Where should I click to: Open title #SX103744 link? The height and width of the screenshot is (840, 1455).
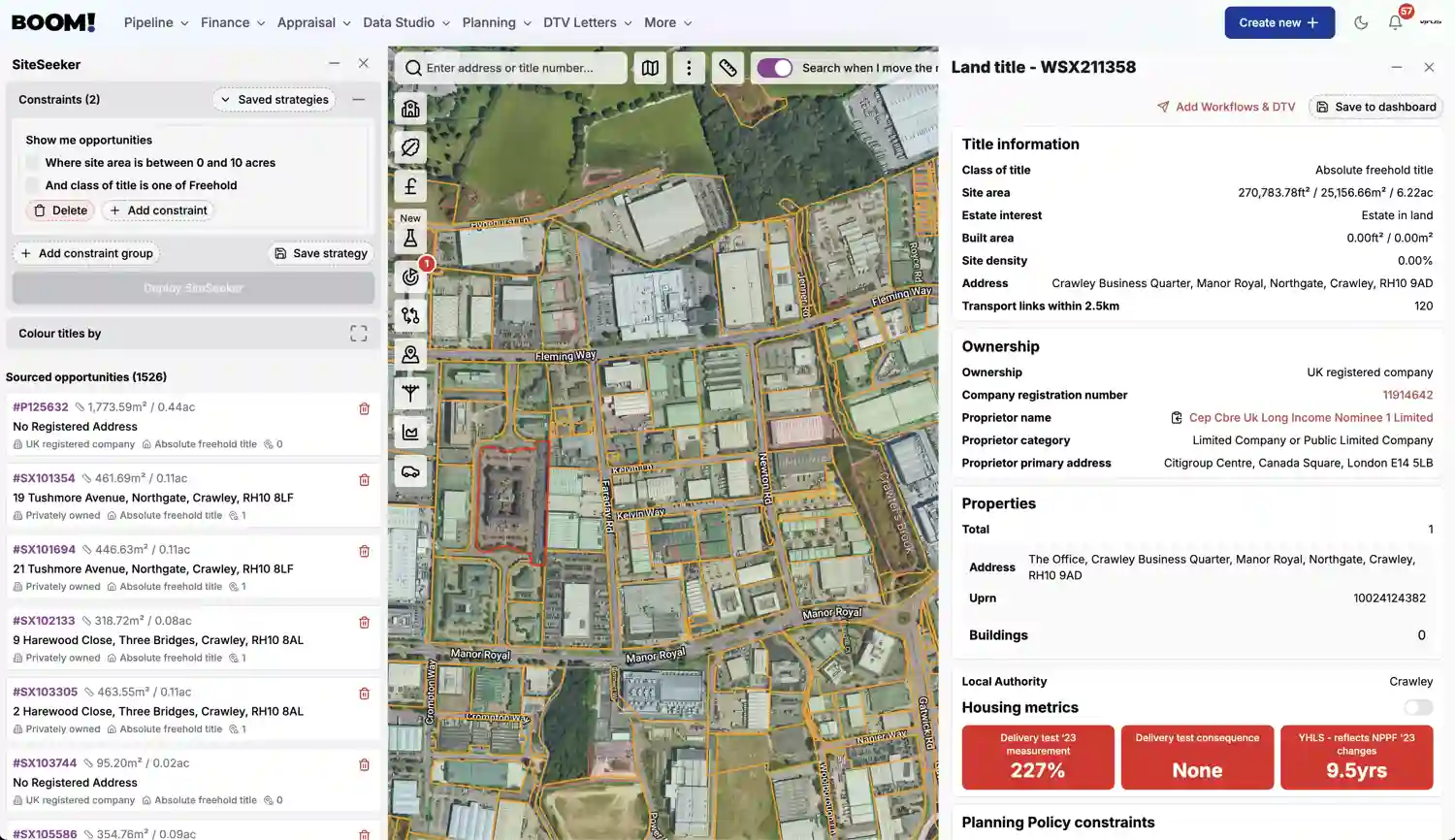pyautogui.click(x=45, y=763)
